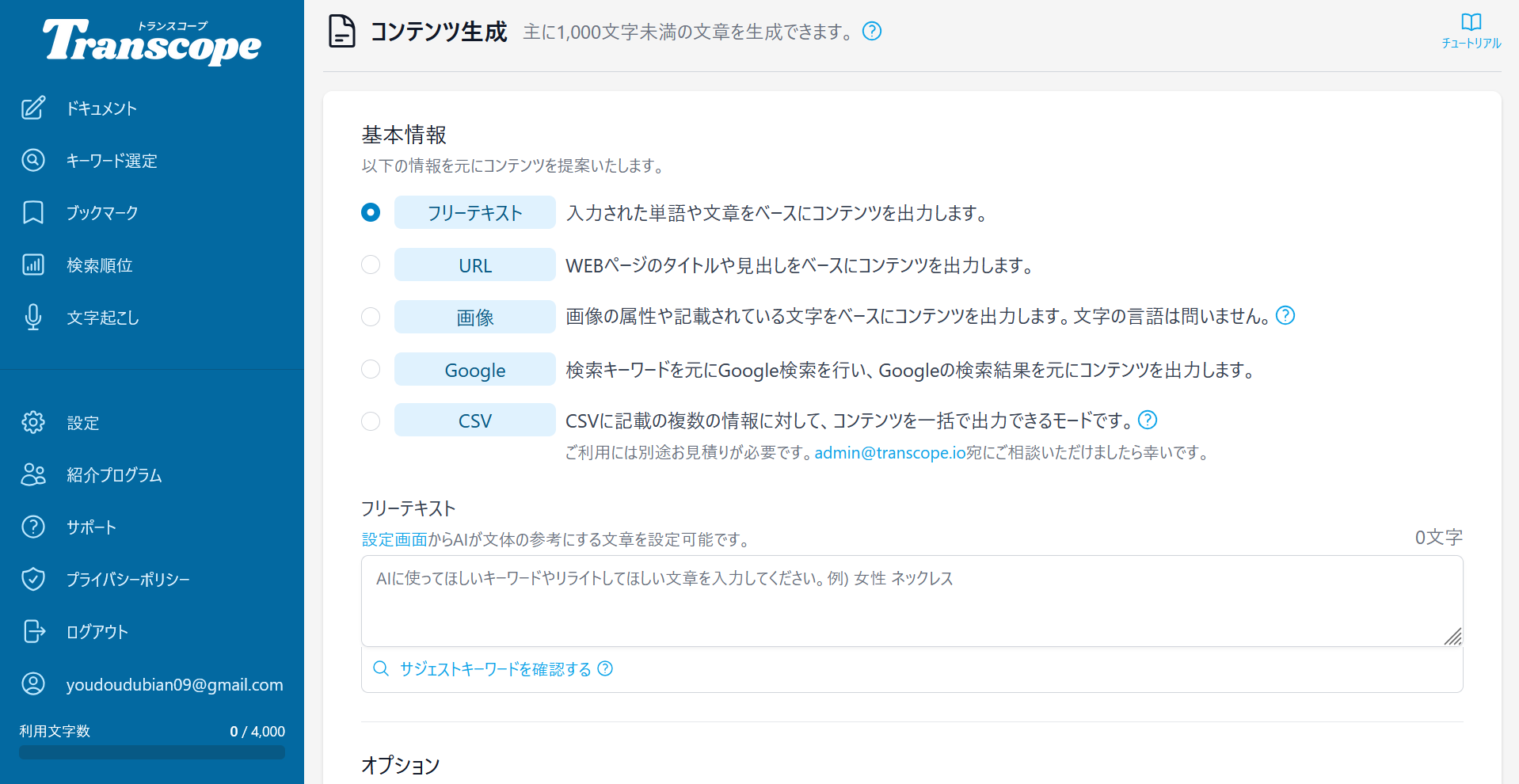Click the フリーテキスト input text area
The width and height of the screenshot is (1519, 784).
point(911,600)
